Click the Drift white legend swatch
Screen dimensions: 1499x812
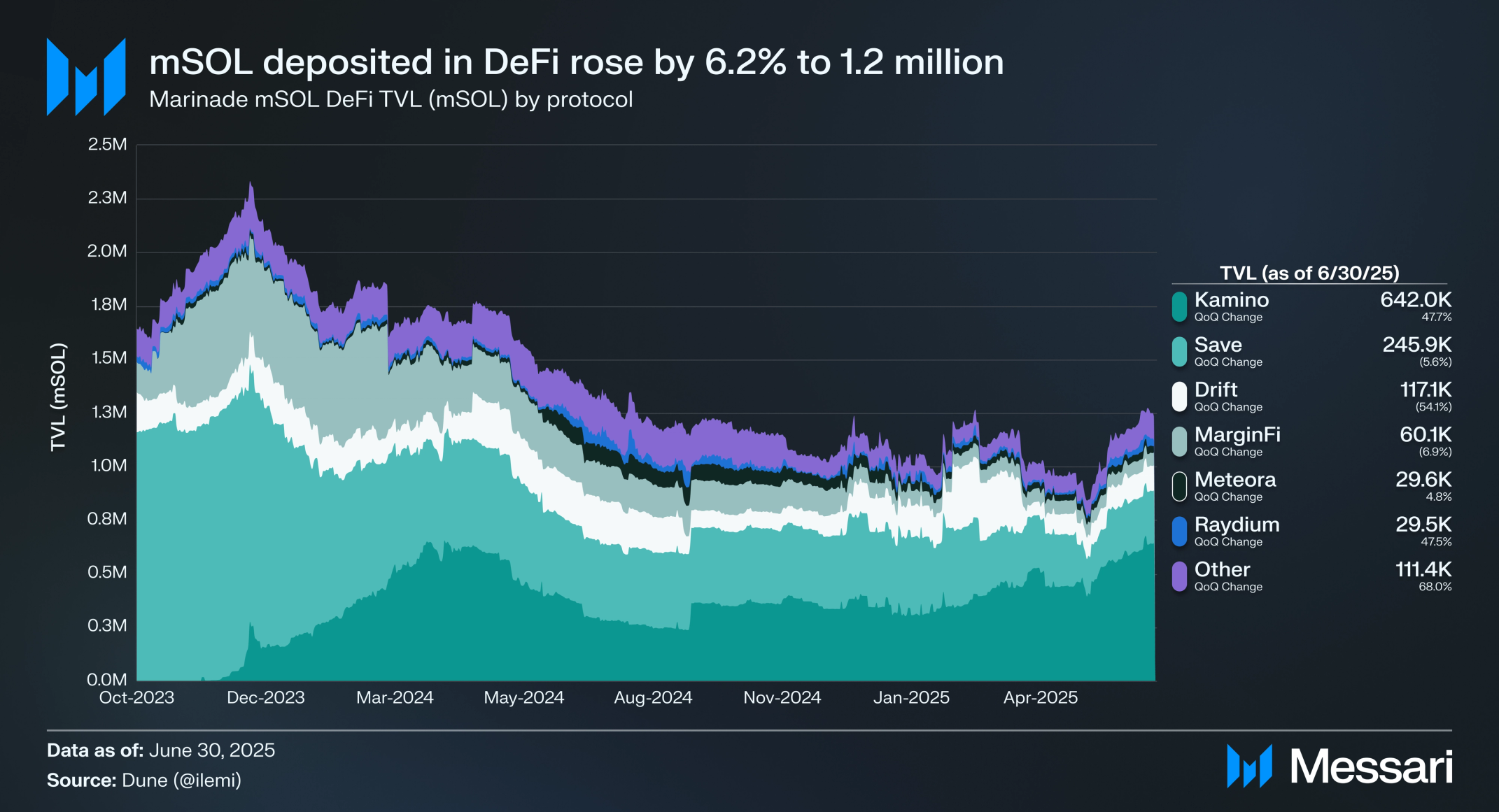(x=1179, y=396)
